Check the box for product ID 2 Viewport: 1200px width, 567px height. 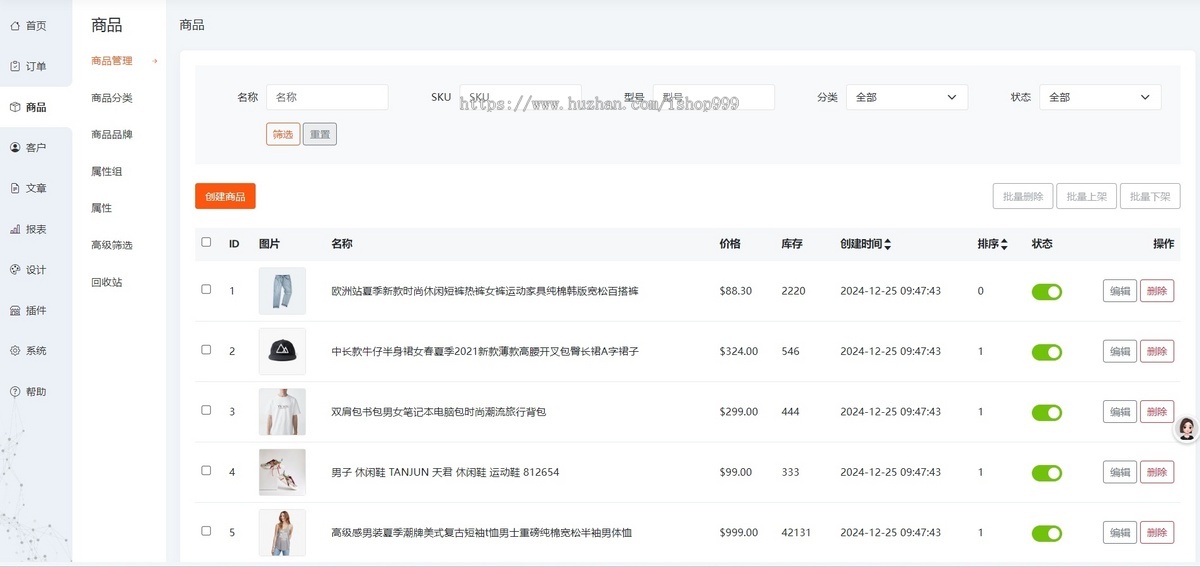tap(206, 350)
